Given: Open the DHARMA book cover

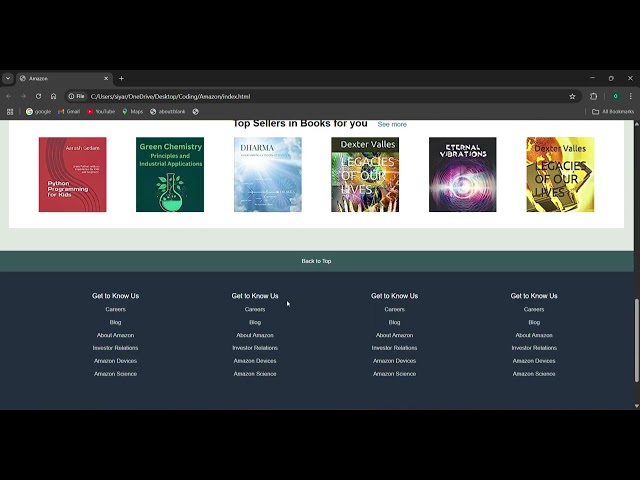Looking at the screenshot, I should coord(268,174).
